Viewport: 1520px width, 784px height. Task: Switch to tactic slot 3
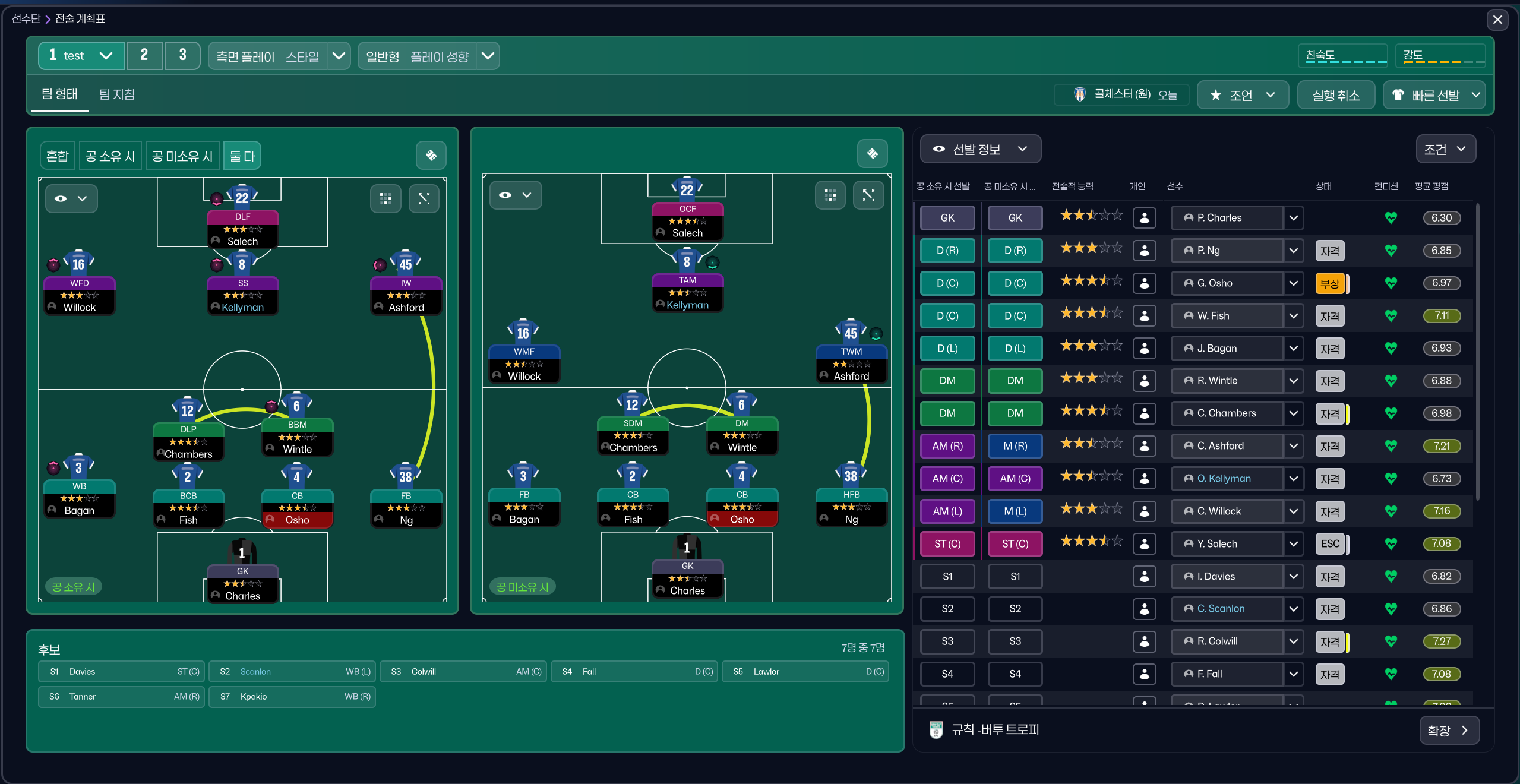click(x=182, y=56)
